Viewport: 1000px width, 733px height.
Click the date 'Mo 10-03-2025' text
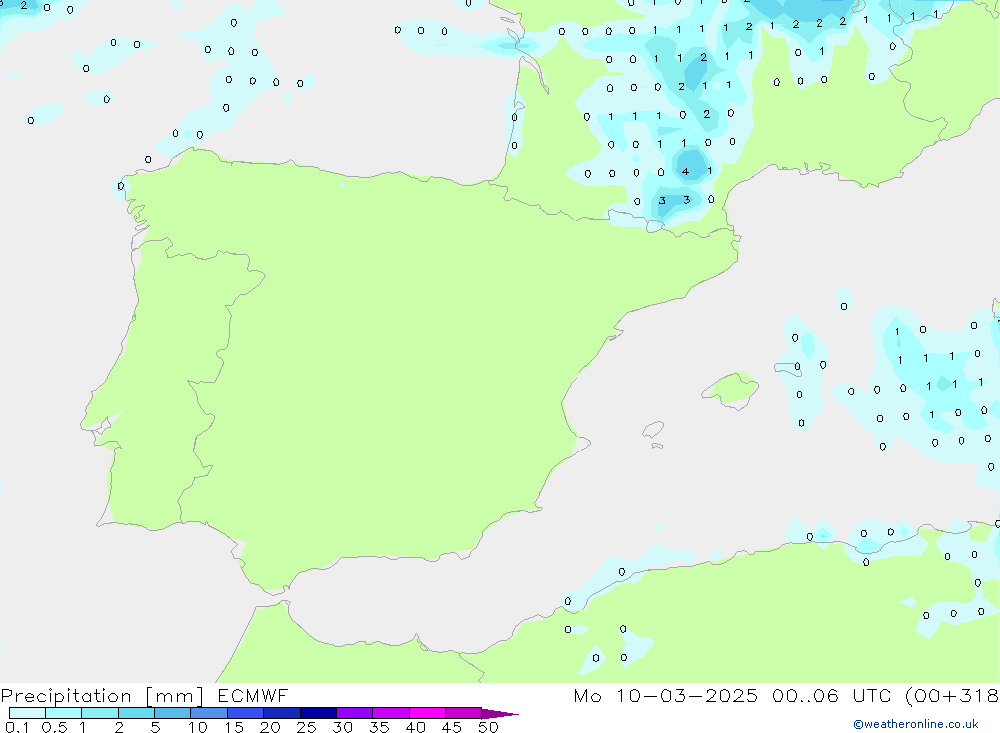click(x=666, y=695)
